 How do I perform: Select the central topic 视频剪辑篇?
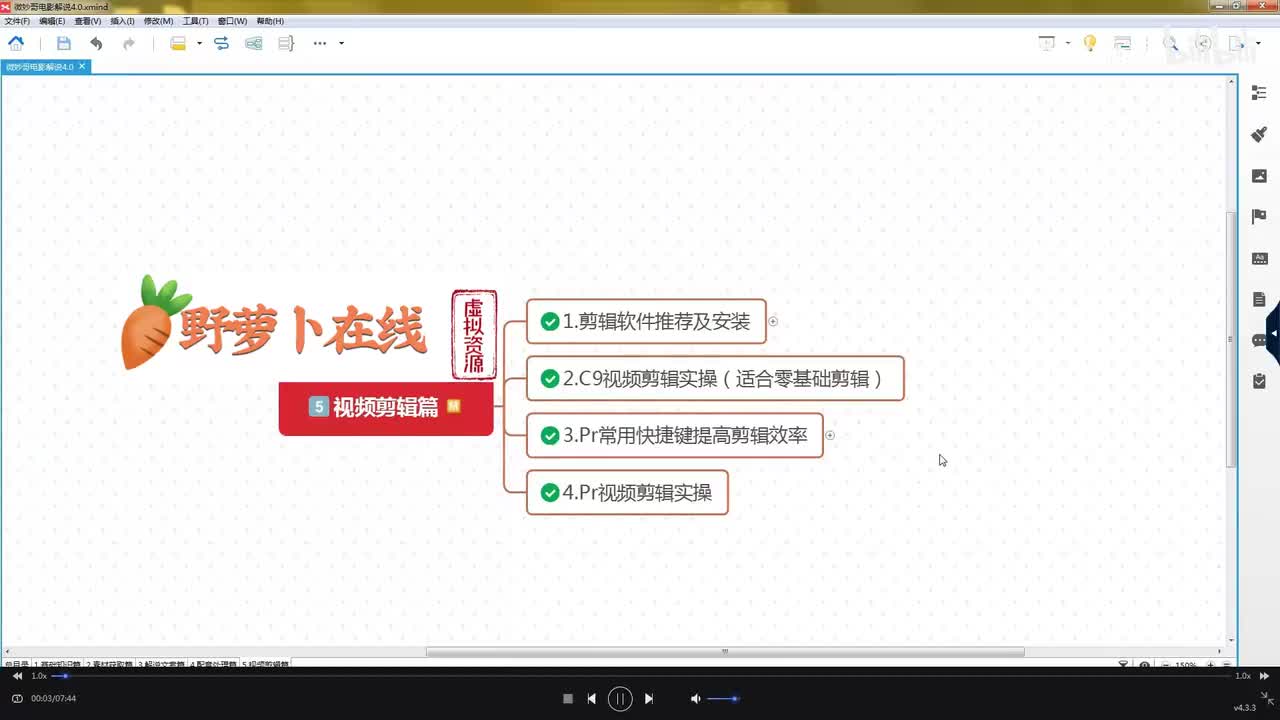(x=386, y=408)
